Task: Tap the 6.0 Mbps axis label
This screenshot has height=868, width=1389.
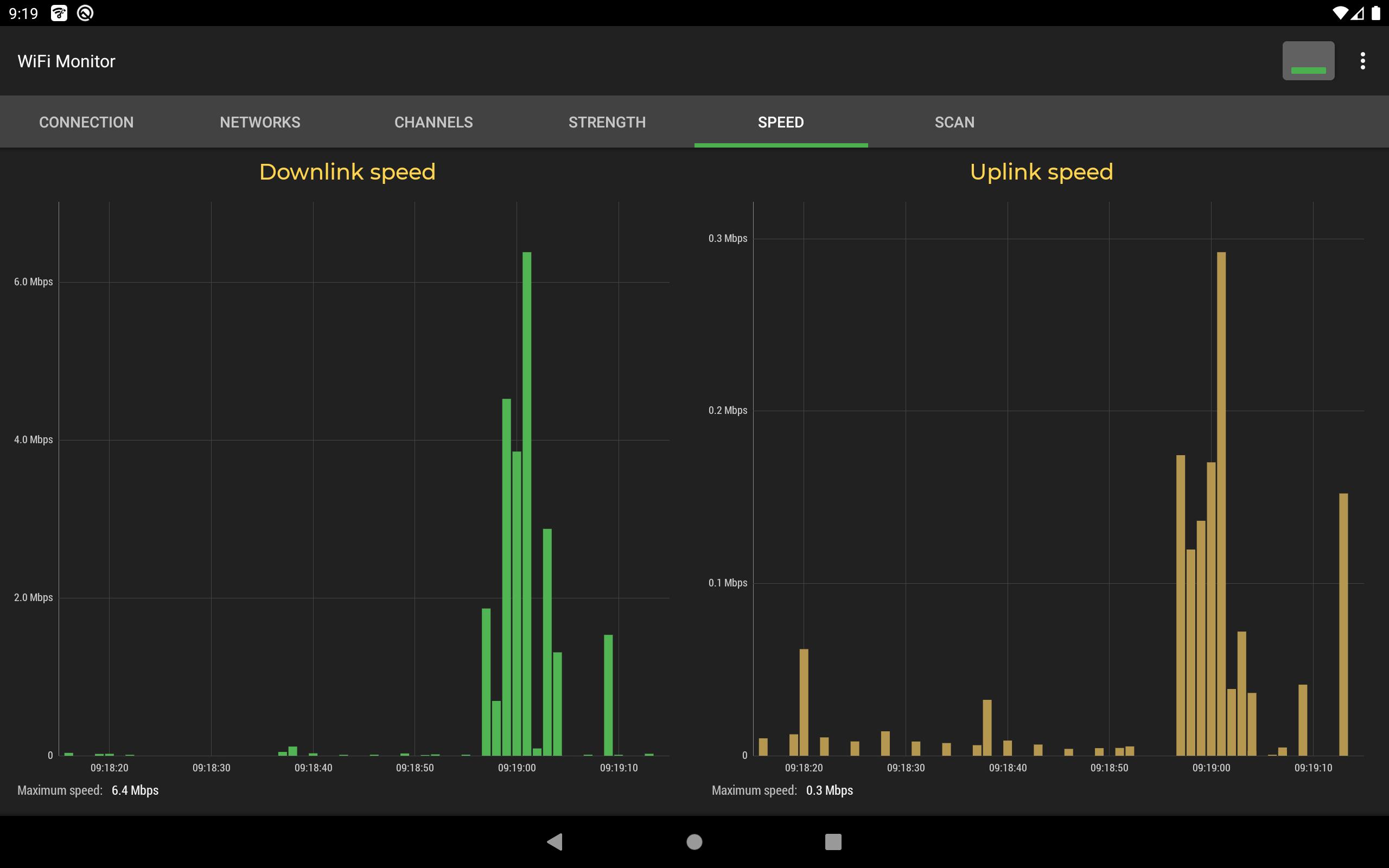Action: point(33,282)
